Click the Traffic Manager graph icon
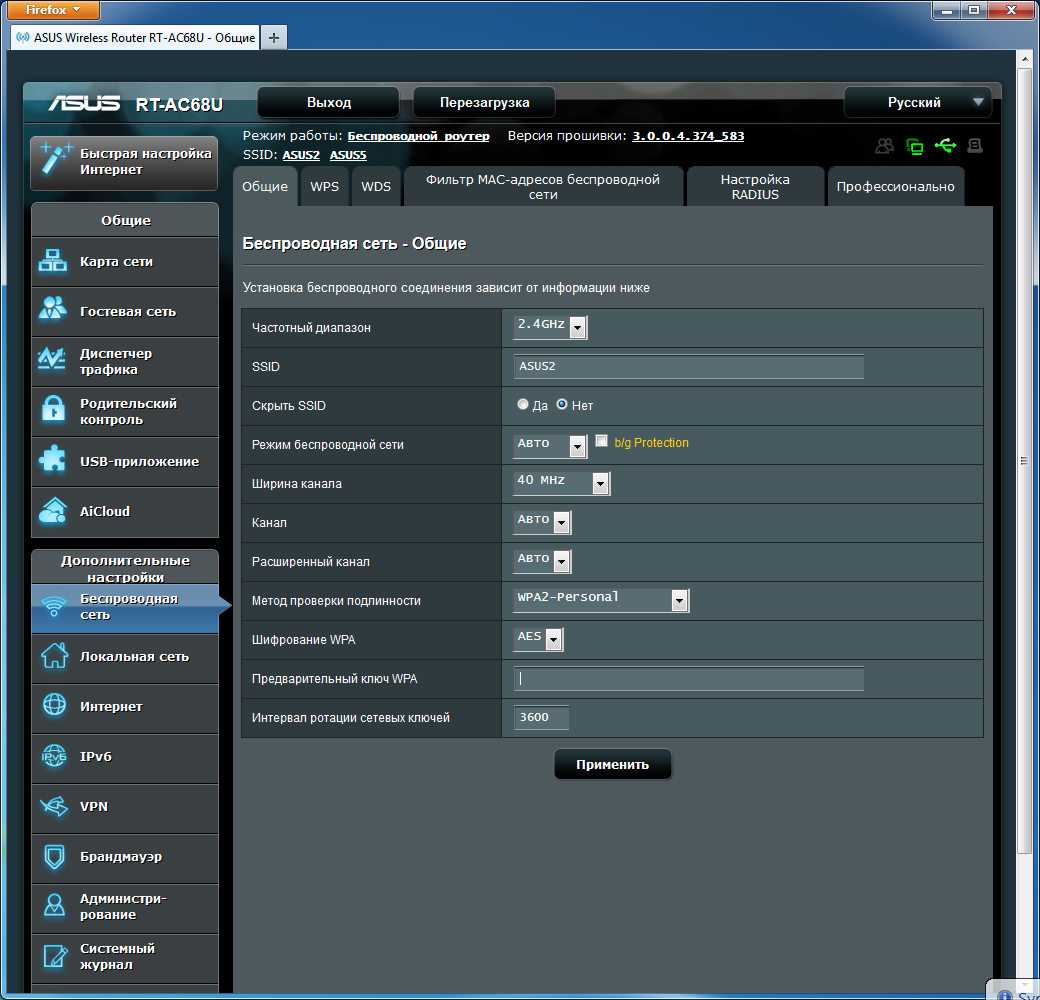 (x=52, y=359)
